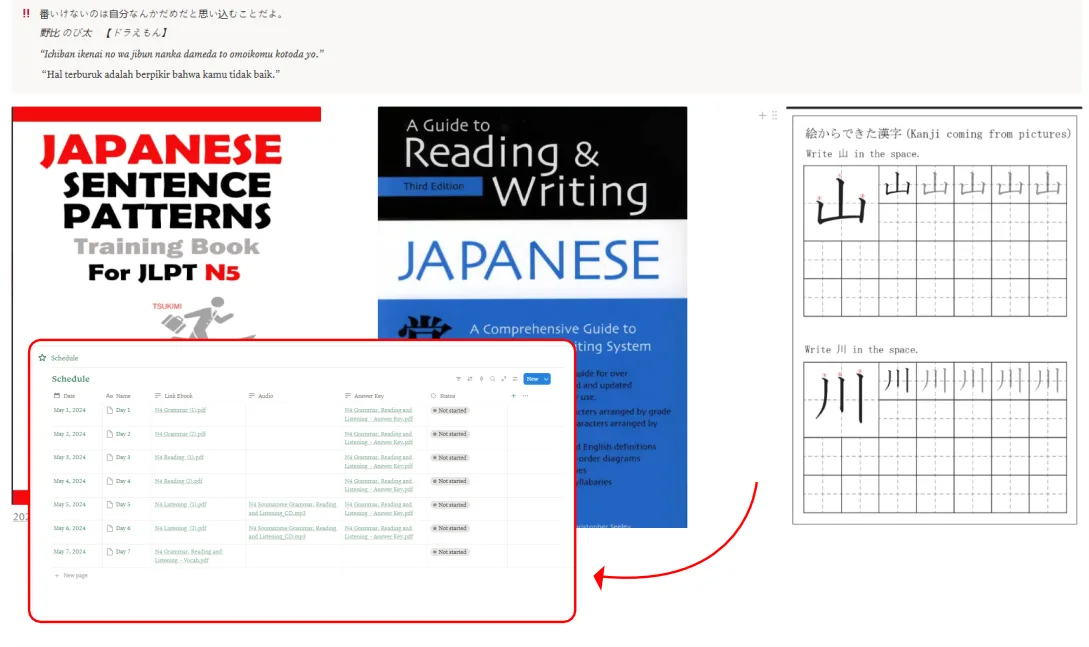Open the Vocab.pdf link in Day 7 row
1089x647 pixels.
click(188, 556)
